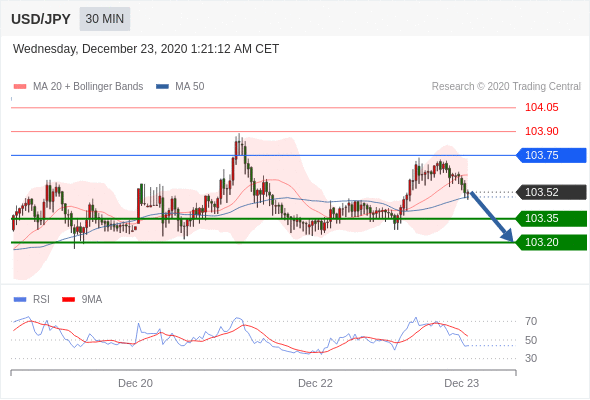The width and height of the screenshot is (590, 400).
Task: Click the 103.90 resistance label
Action: point(542,131)
